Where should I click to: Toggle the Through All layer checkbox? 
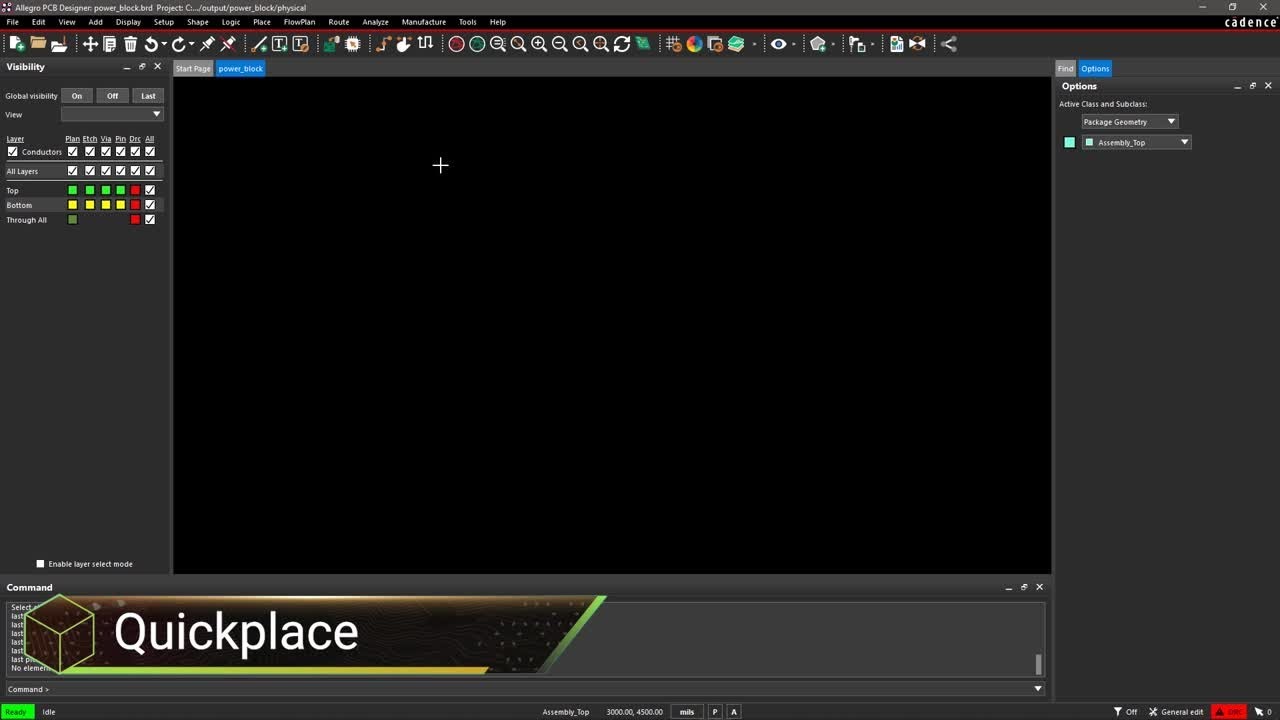point(150,220)
